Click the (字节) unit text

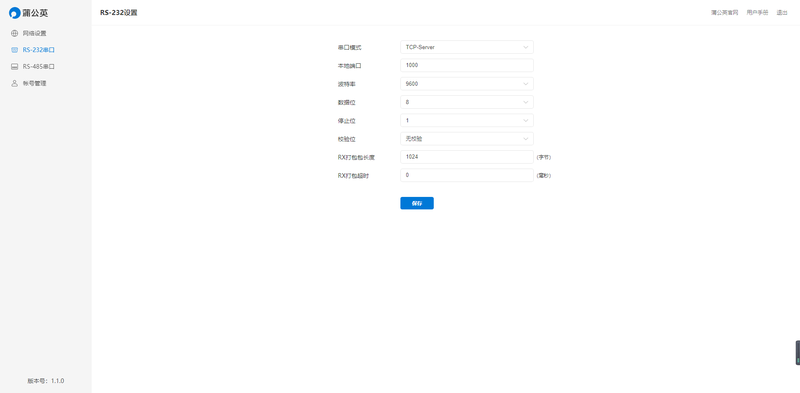tap(544, 157)
